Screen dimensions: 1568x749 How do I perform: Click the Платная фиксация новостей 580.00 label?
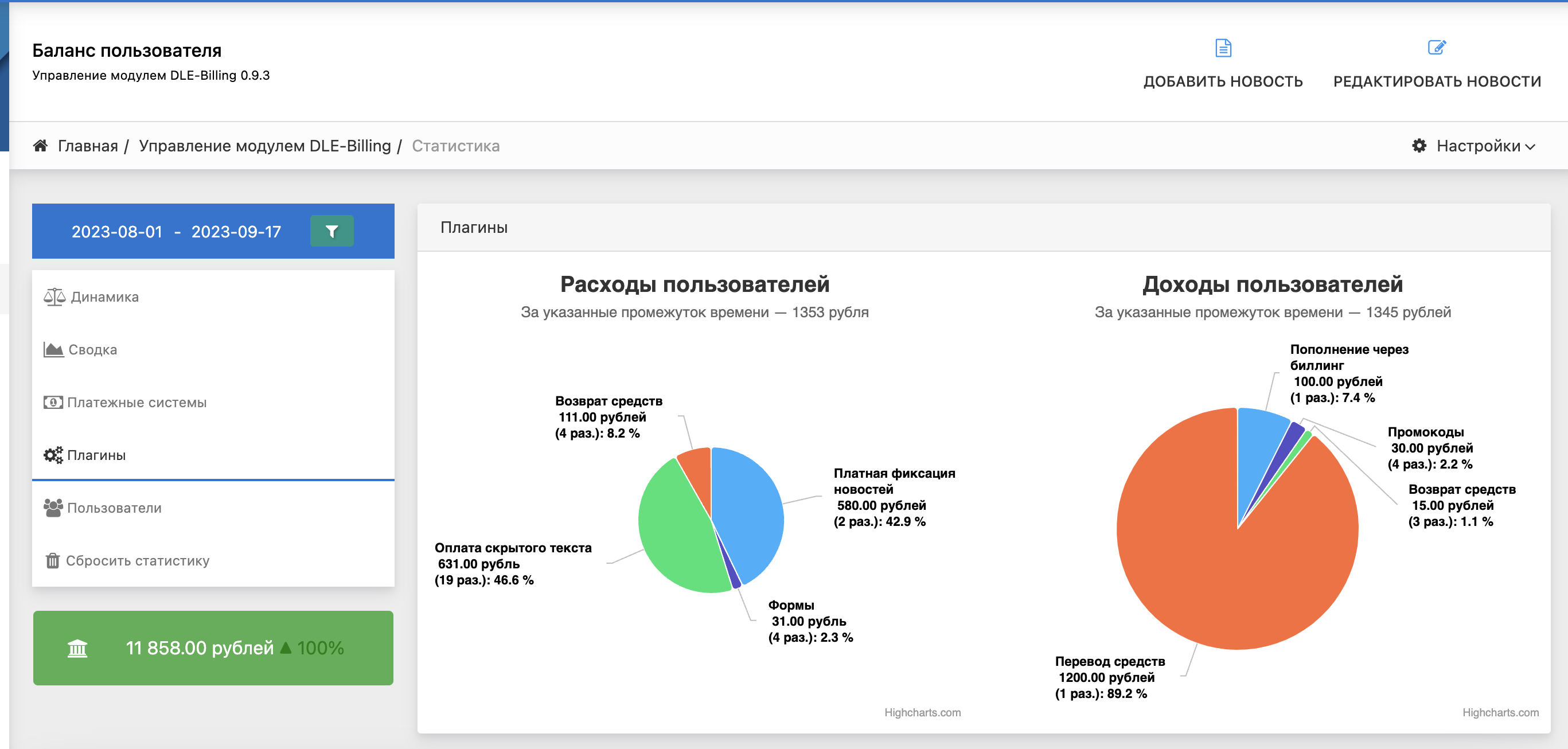[894, 497]
